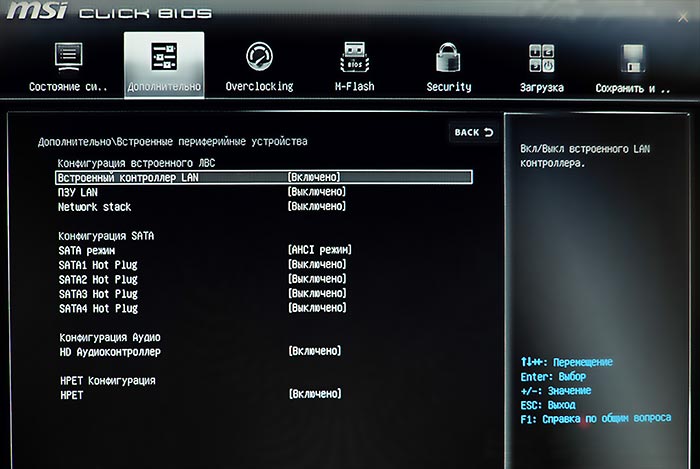Open the Состояние системы monitor icon

(x=68, y=57)
